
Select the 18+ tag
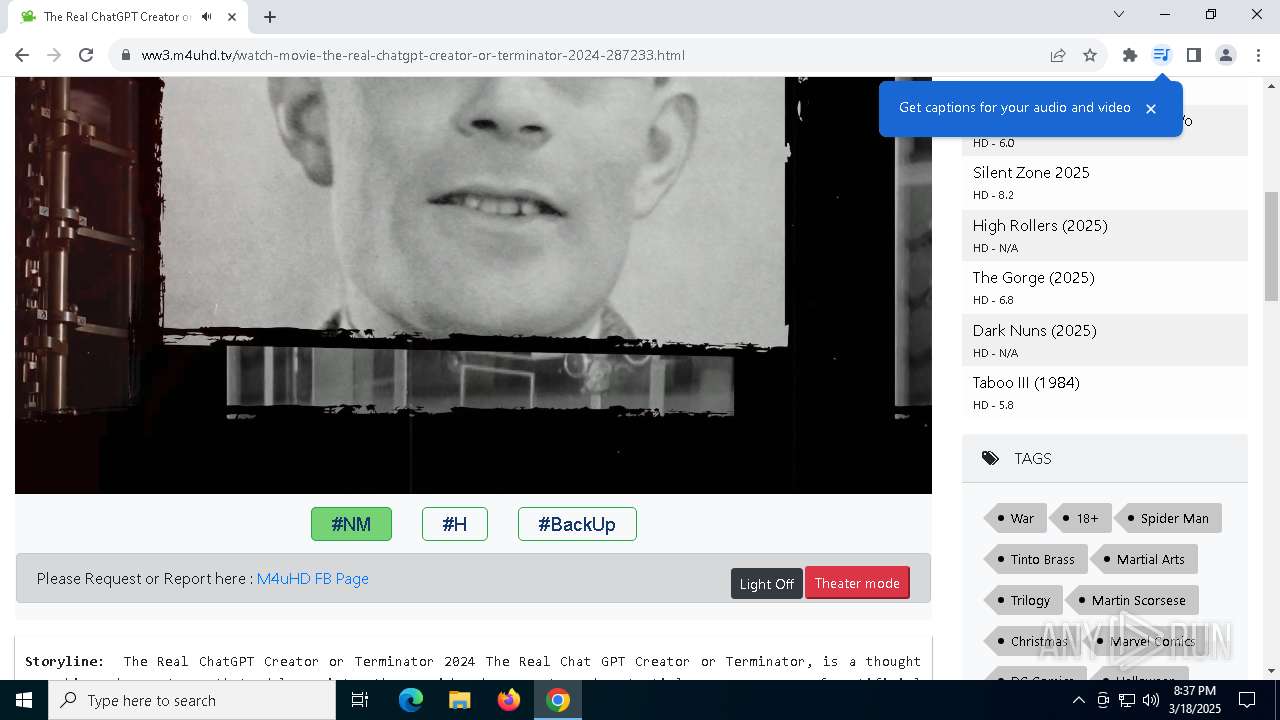pos(1082,518)
